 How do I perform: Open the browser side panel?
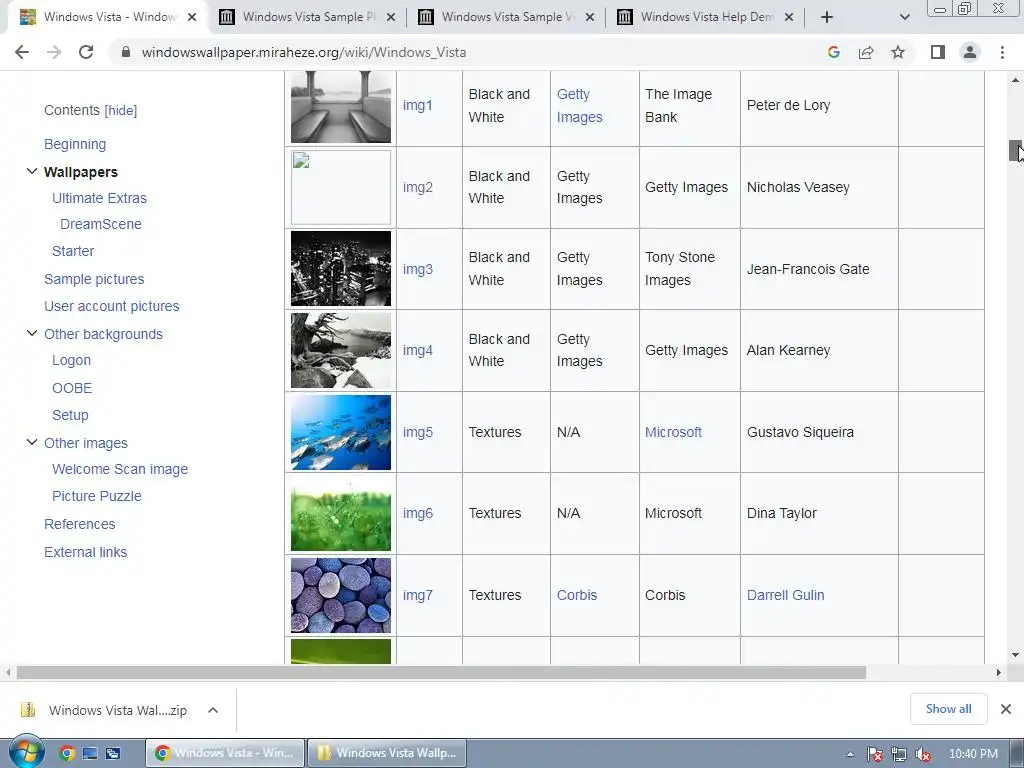coord(938,52)
